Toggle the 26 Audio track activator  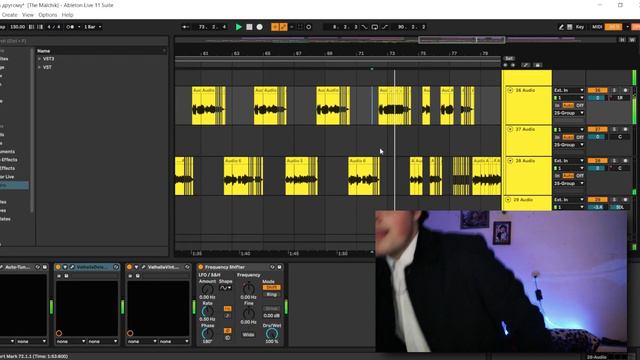[598, 90]
